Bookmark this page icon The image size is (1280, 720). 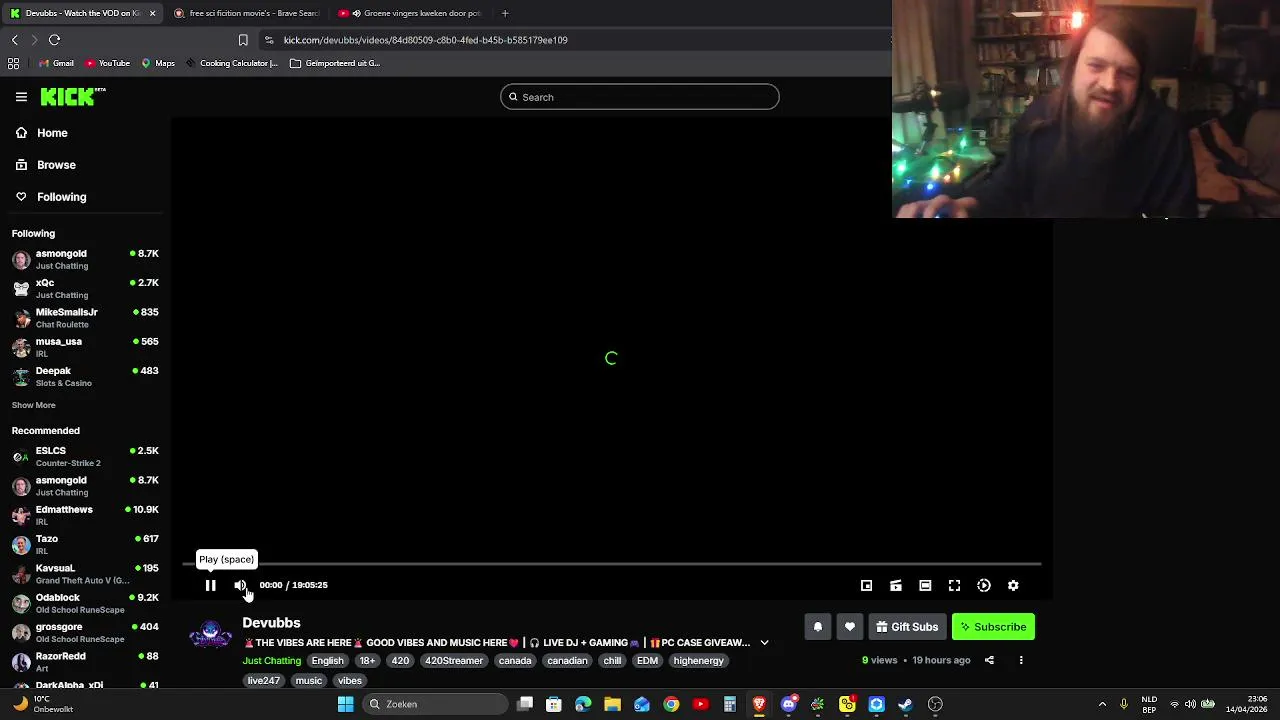(x=243, y=40)
